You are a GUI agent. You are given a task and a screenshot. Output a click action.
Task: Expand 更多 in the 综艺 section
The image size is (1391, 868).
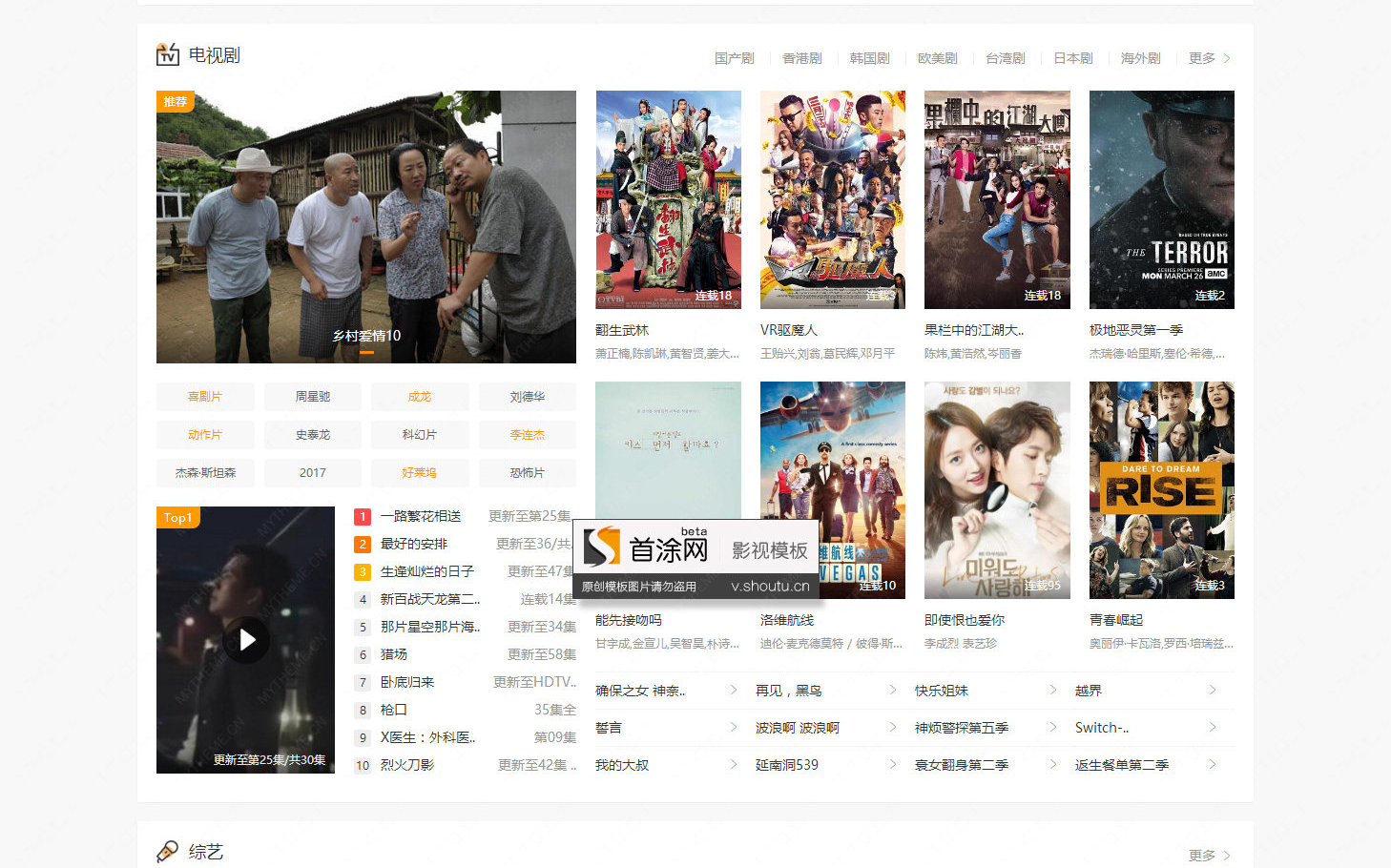(1210, 856)
